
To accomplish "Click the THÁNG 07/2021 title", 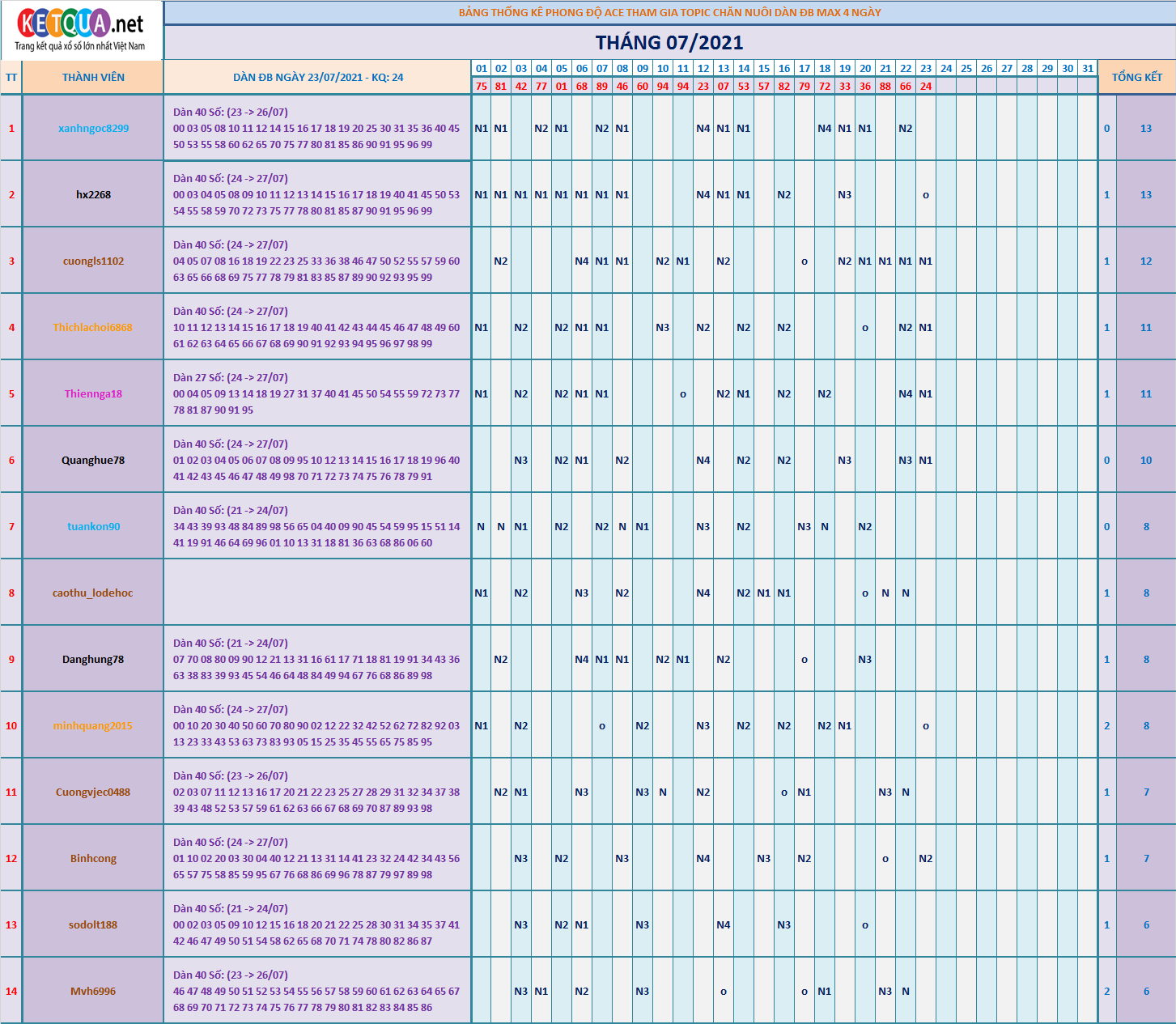I will point(669,42).
